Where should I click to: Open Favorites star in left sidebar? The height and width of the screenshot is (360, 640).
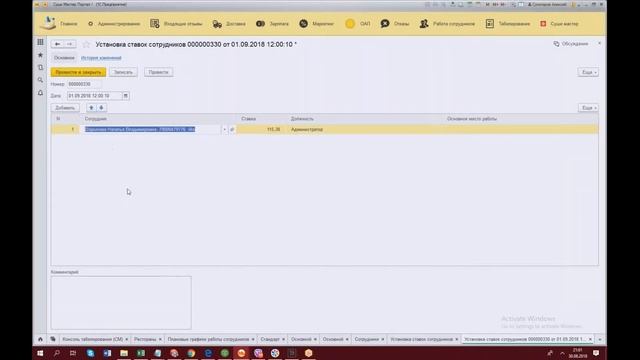click(40, 55)
